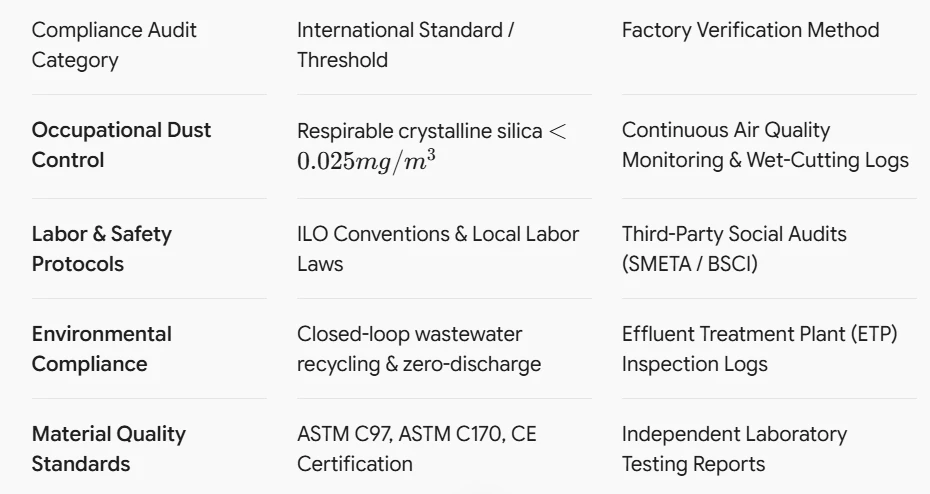Click the Factory Verification Method header

point(750,30)
